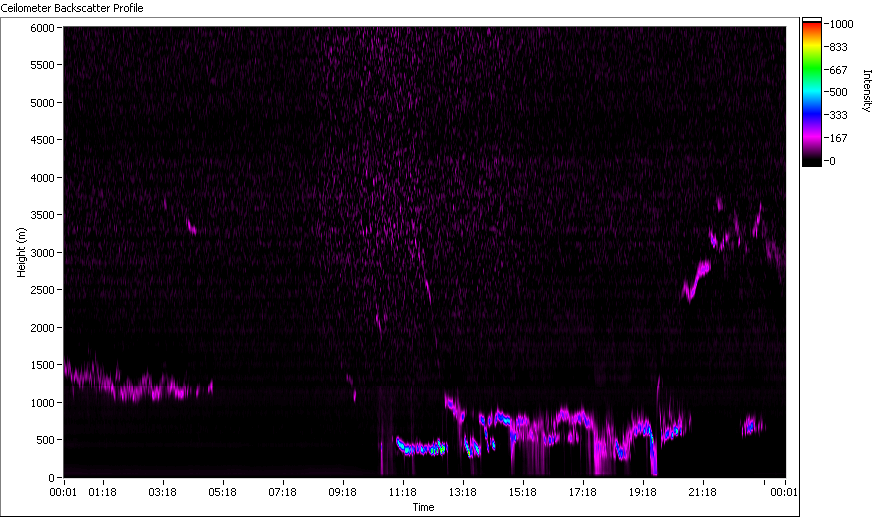This screenshot has width=876, height=517.
Task: Click the 1500 height axis label
Action: pos(42,365)
